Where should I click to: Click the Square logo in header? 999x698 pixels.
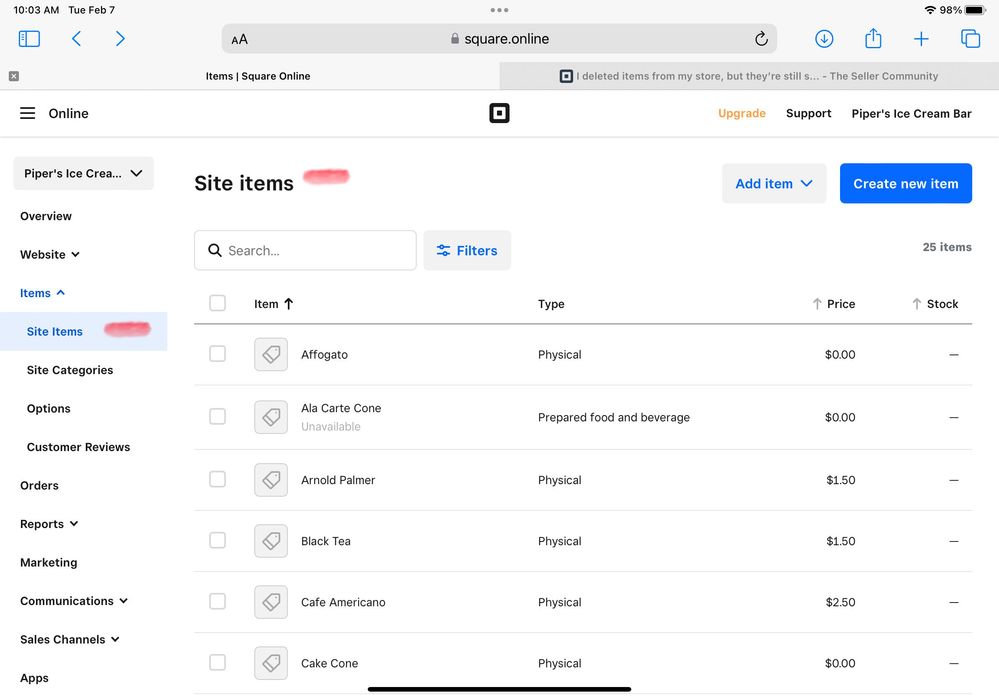click(x=499, y=114)
